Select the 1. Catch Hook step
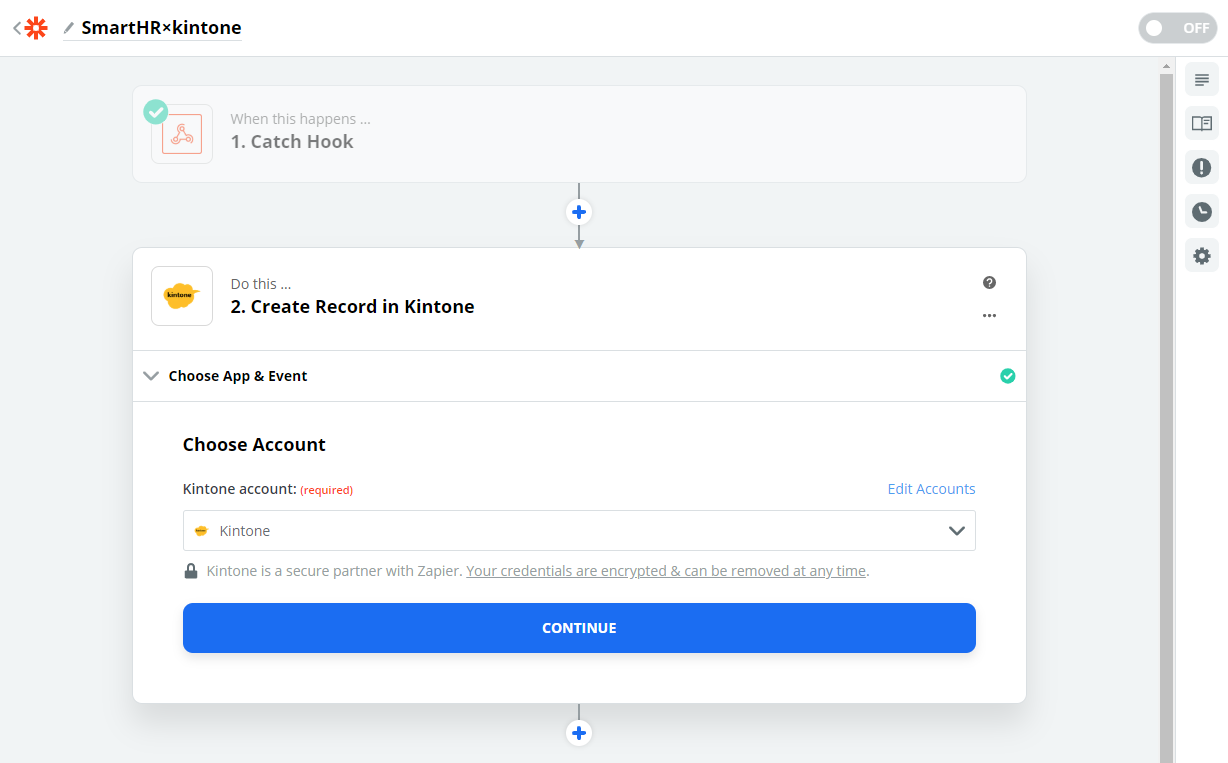The image size is (1228, 763). pos(579,134)
